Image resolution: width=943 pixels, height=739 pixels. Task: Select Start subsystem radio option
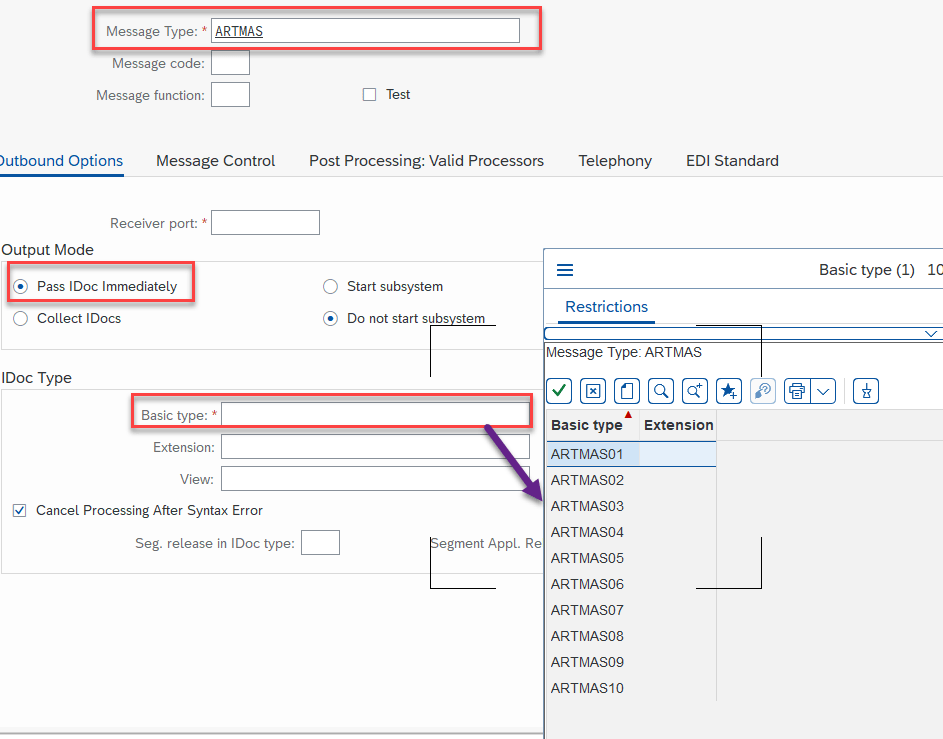pos(331,286)
